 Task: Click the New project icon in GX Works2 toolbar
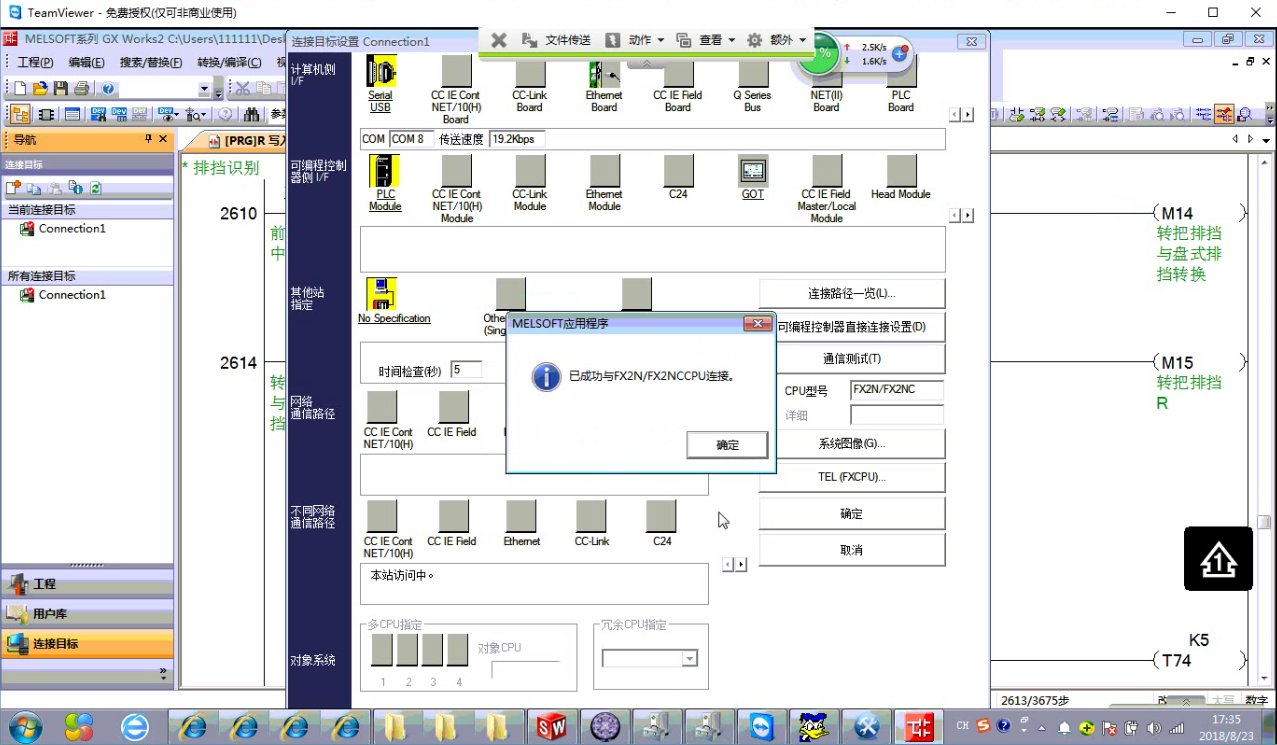pos(18,89)
